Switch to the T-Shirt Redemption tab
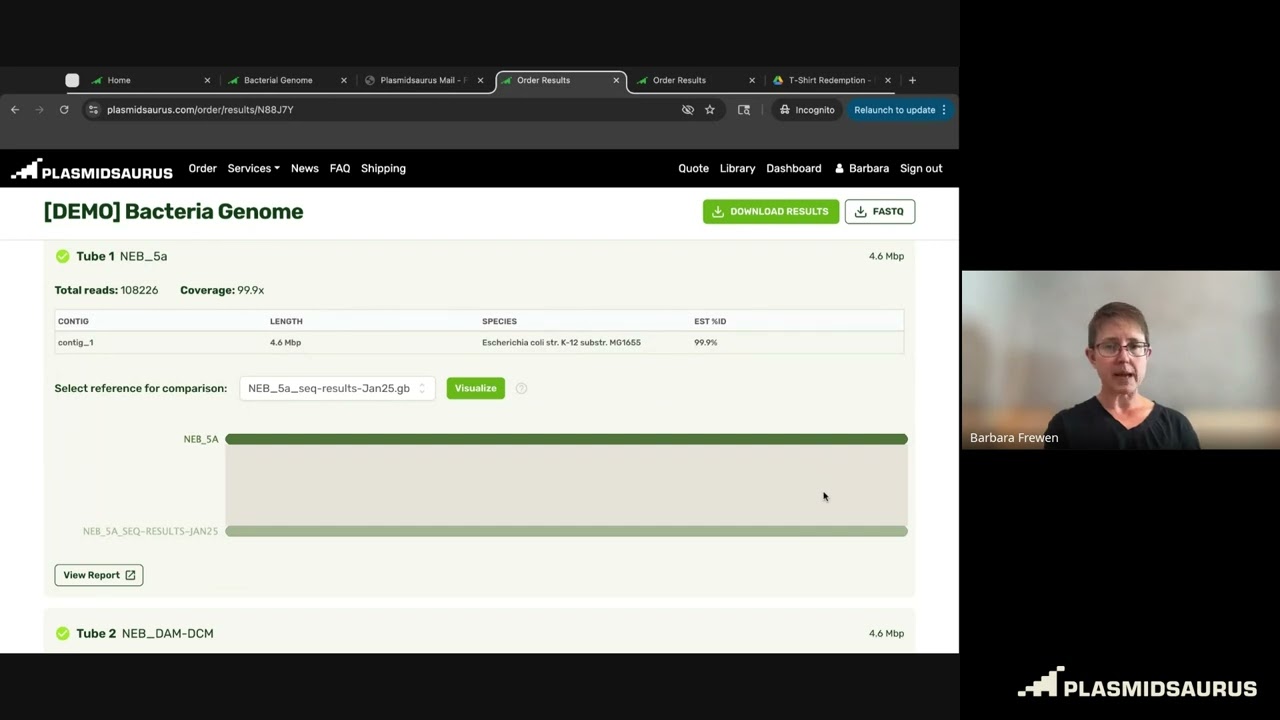This screenshot has height=720, width=1280. pyautogui.click(x=831, y=80)
